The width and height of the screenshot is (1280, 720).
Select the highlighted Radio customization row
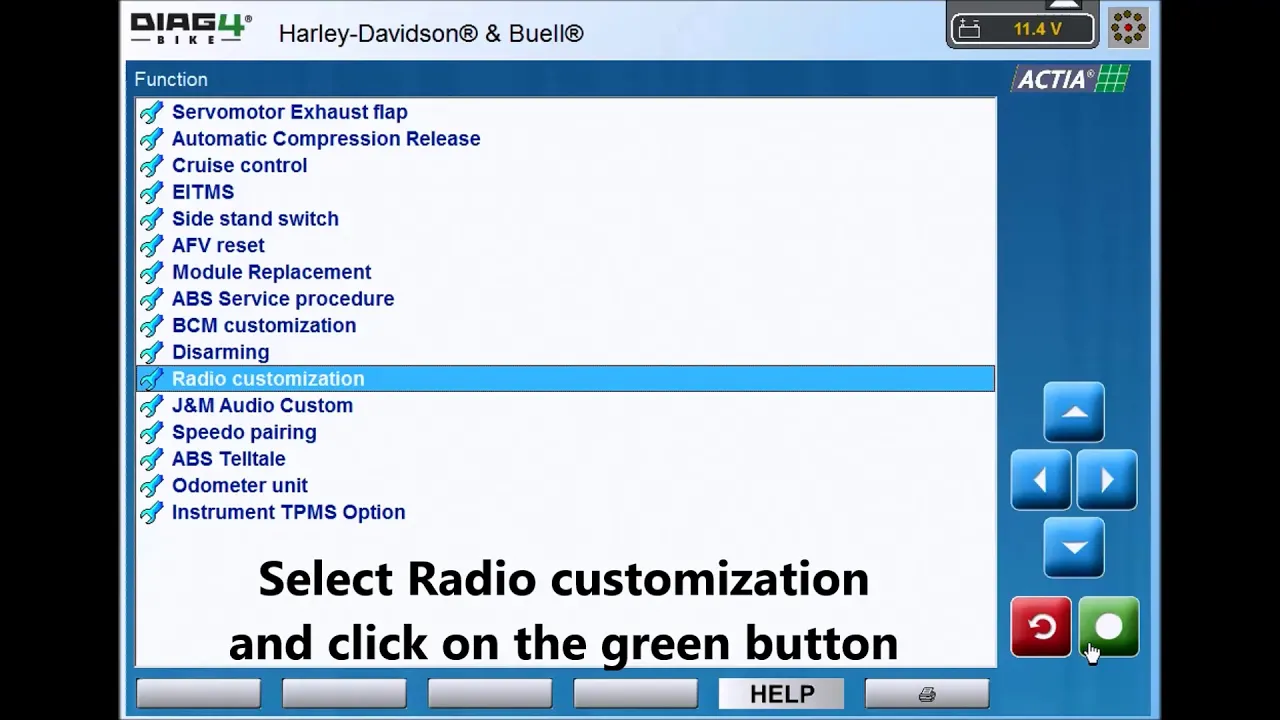coord(566,379)
